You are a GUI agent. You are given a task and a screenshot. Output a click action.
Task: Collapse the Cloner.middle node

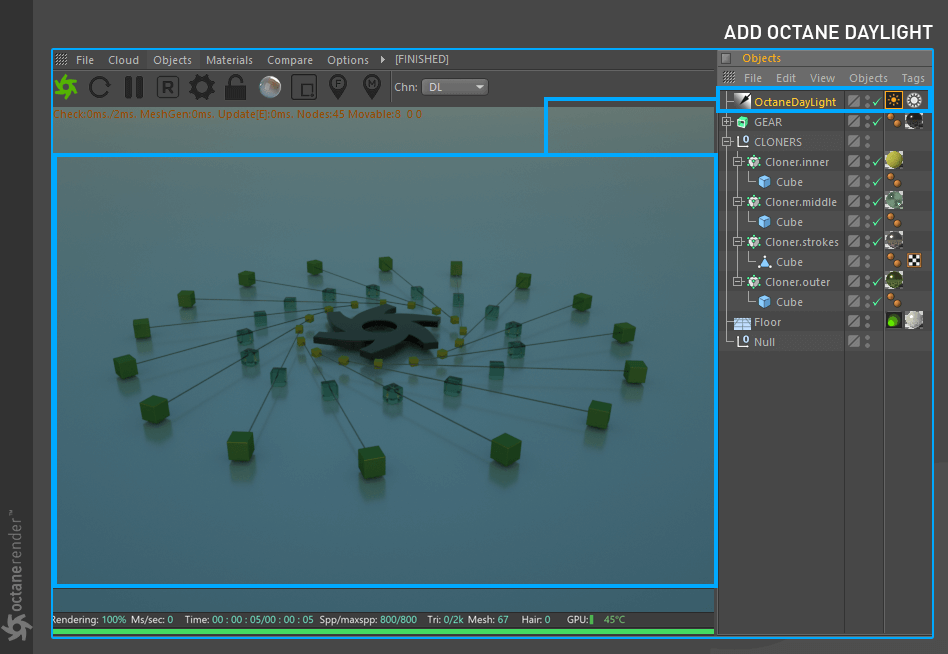738,202
